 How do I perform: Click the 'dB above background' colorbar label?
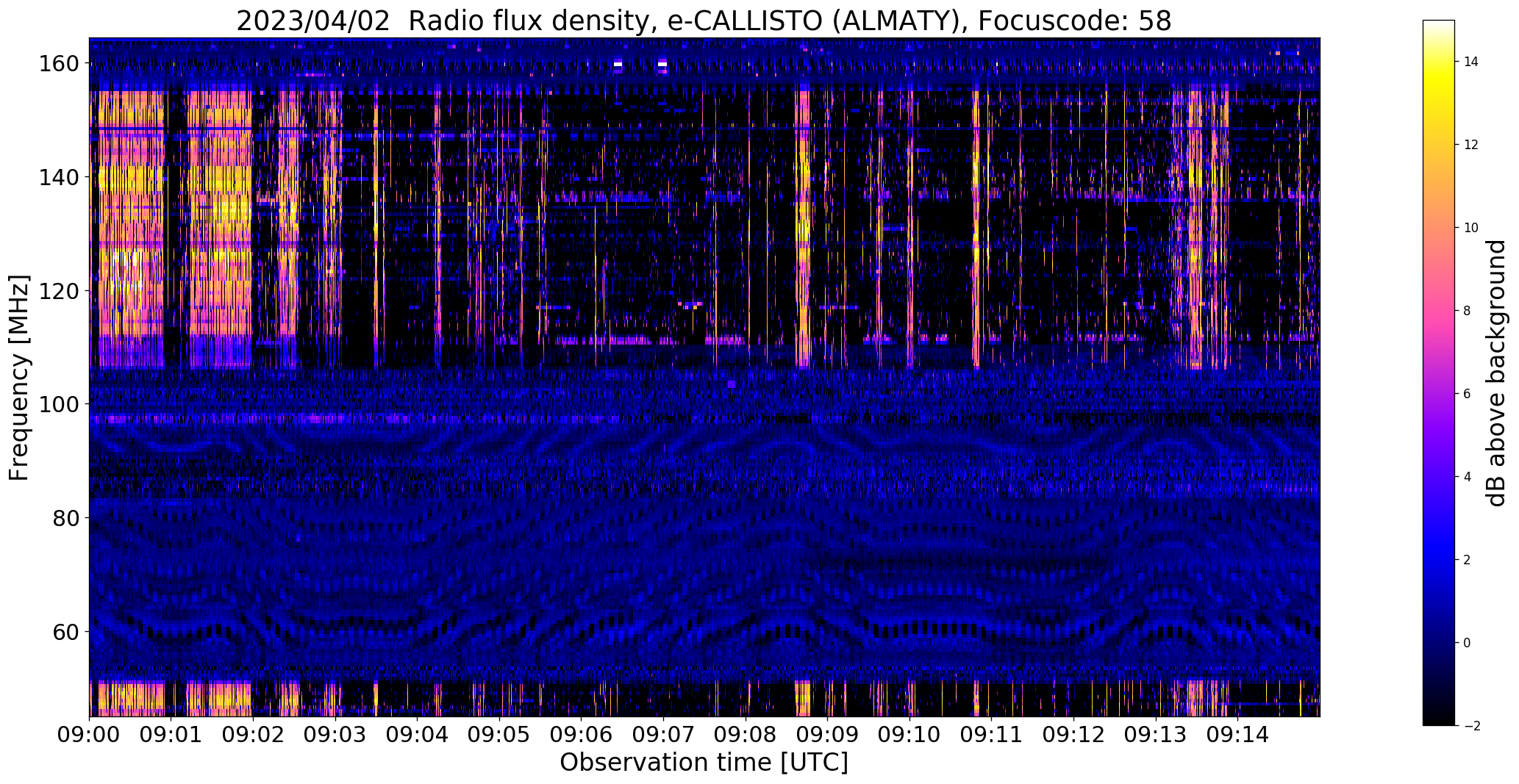coord(1496,373)
